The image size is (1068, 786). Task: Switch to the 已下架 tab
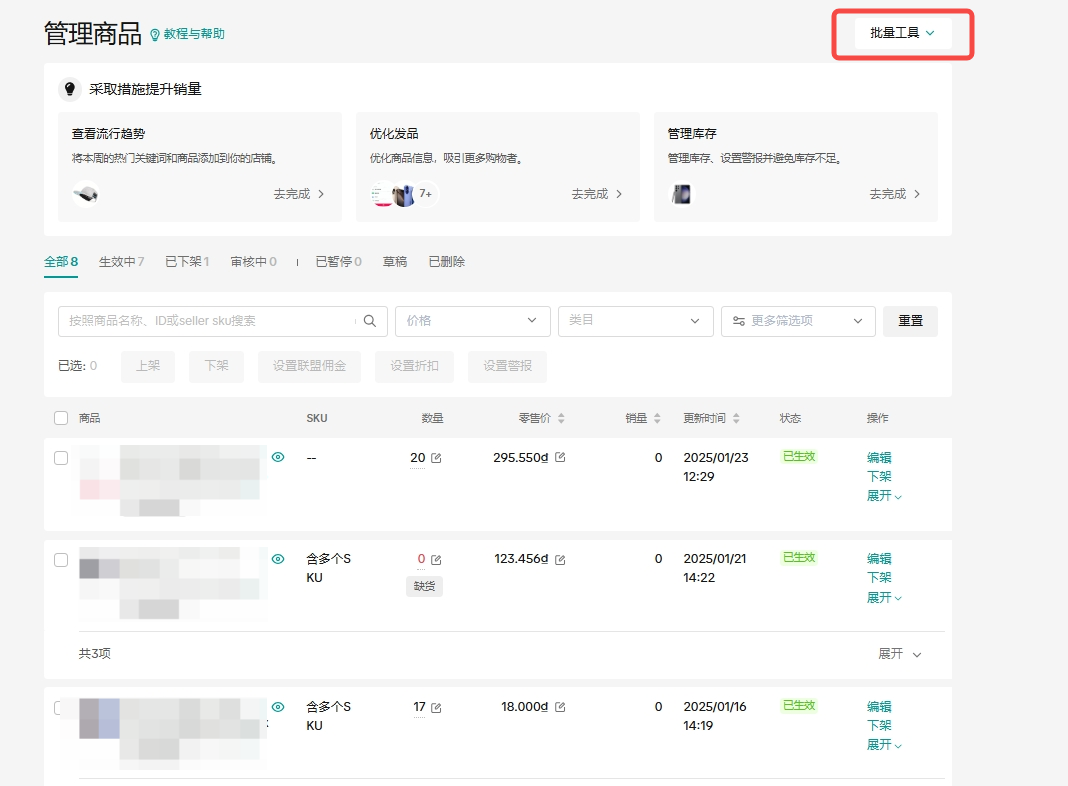click(186, 262)
